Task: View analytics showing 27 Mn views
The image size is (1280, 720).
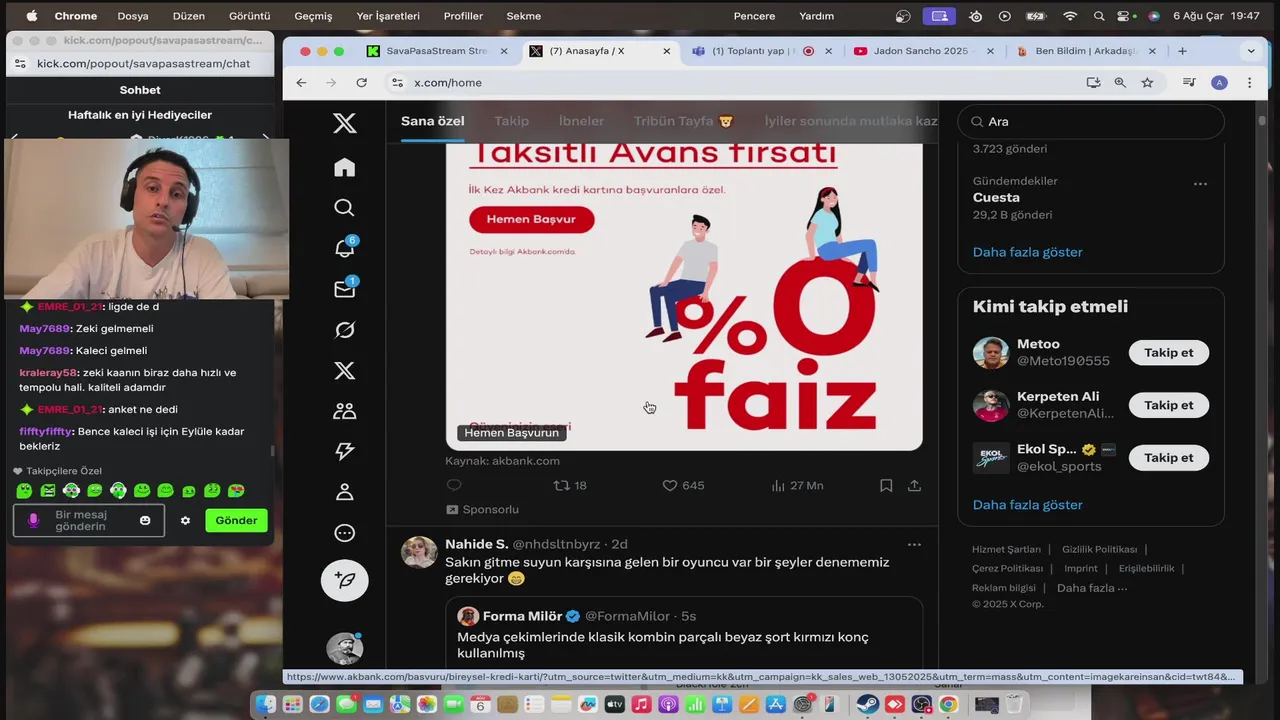Action: point(797,485)
